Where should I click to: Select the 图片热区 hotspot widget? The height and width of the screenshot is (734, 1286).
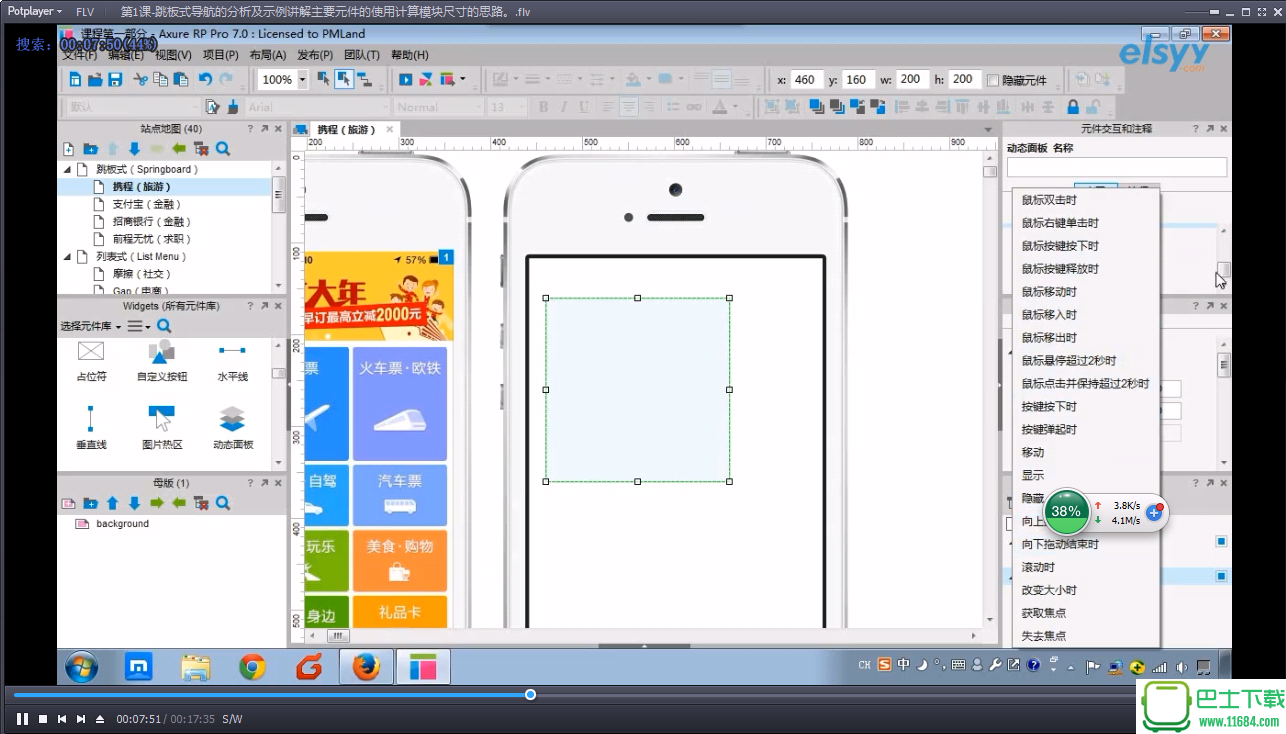161,427
